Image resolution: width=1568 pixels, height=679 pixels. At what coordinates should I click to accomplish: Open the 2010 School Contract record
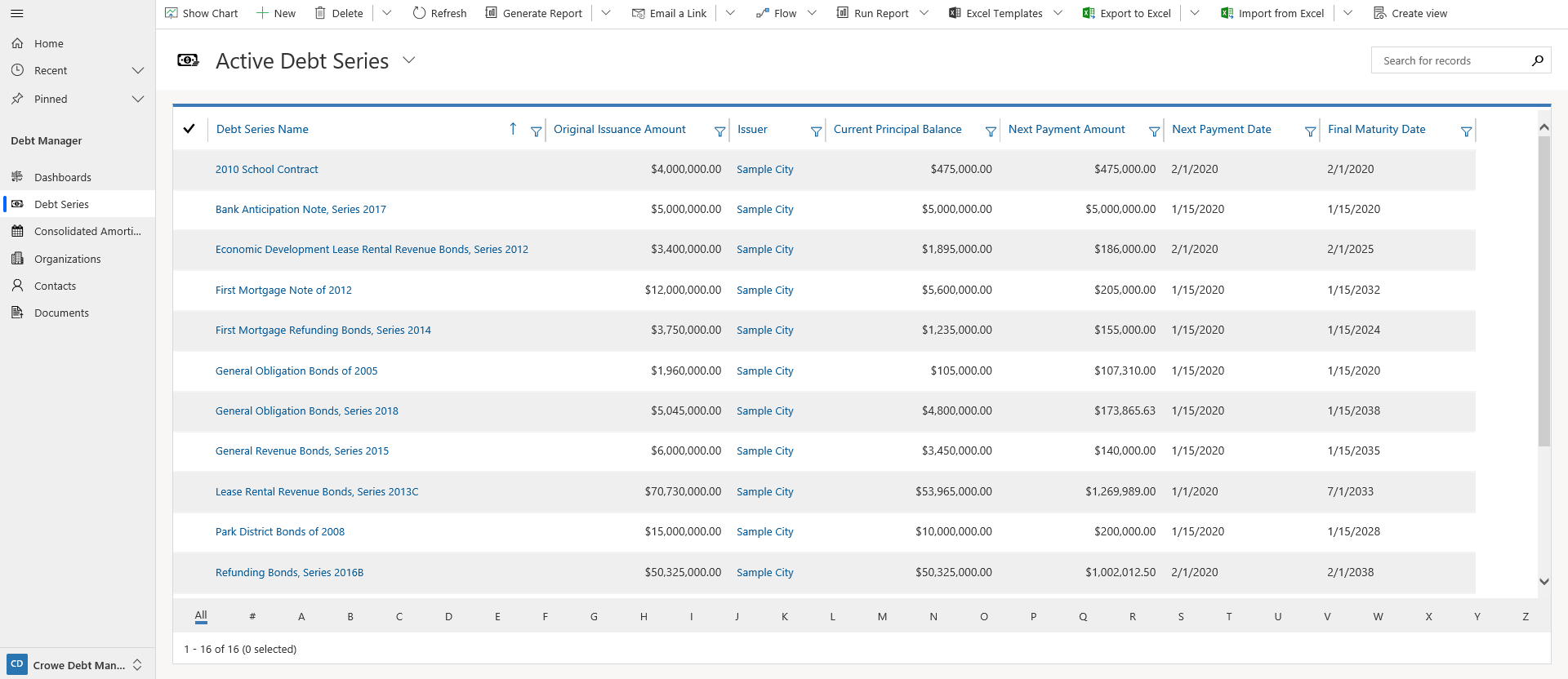tap(266, 170)
